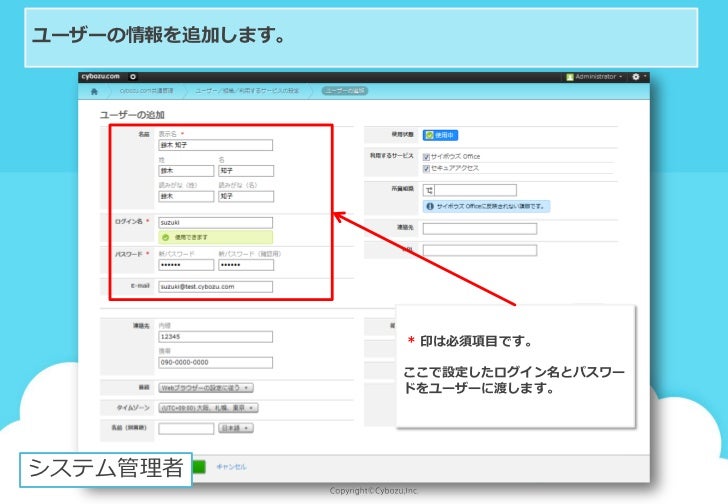Viewport: 728px width, 504px height.
Task: Click the round icon beside cybozu.com logo
Action: point(133,77)
